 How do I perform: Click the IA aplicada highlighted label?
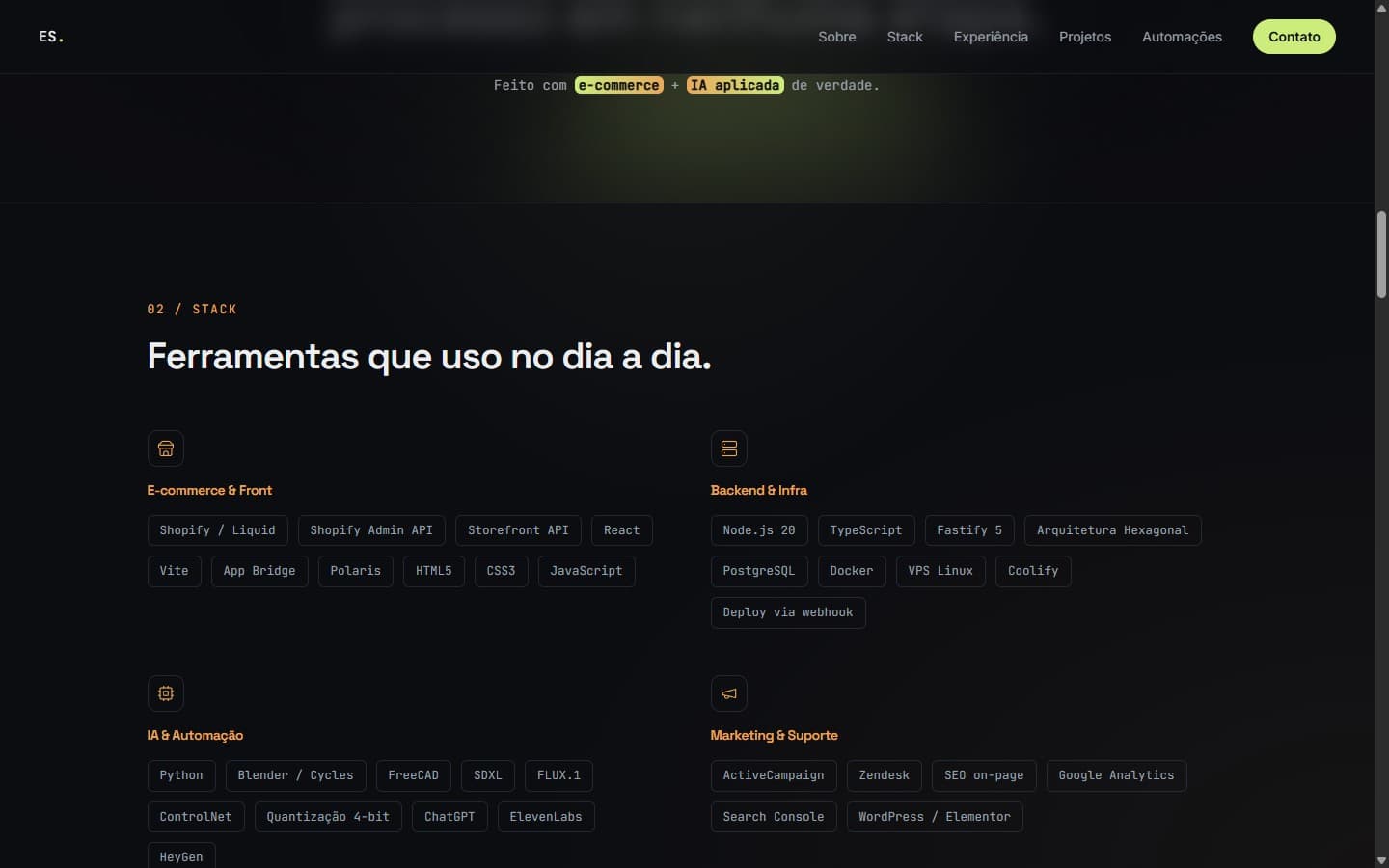pyautogui.click(x=735, y=85)
